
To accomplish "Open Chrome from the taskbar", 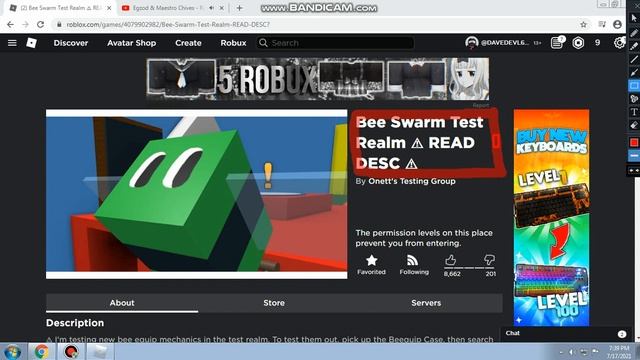I will [41, 352].
